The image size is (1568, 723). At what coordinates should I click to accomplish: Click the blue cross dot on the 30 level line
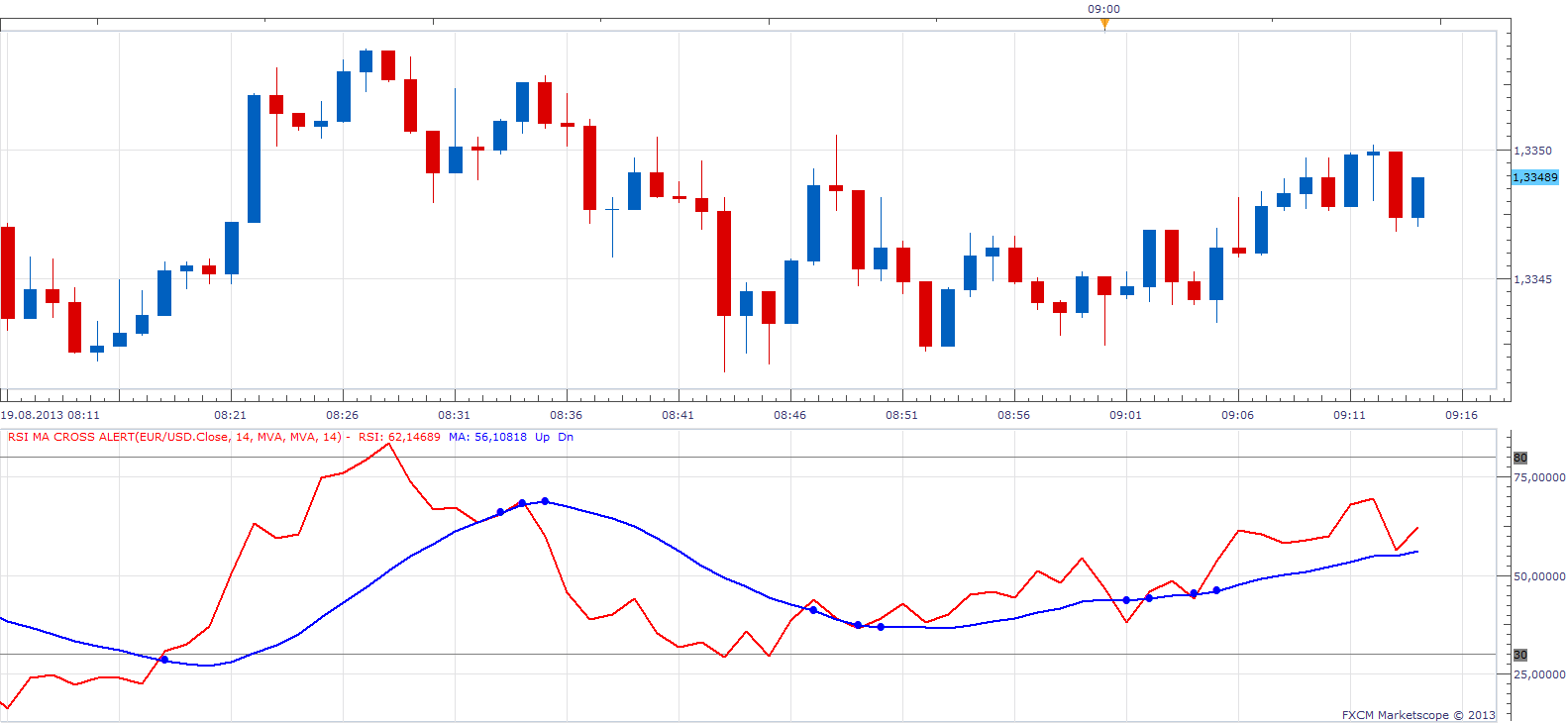[164, 660]
